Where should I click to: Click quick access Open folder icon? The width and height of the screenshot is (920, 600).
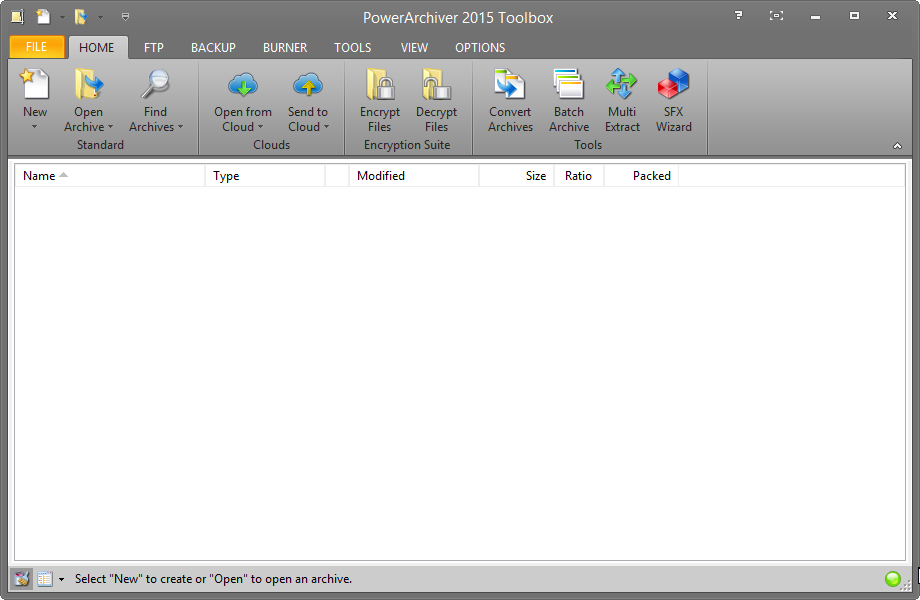(81, 16)
